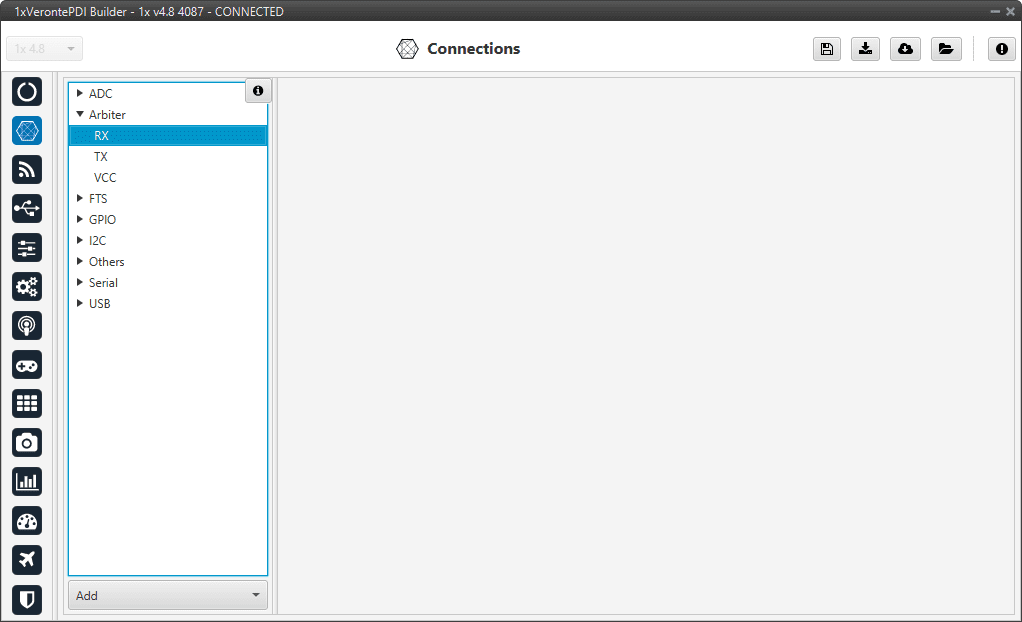Click the info button above connections tree

point(258,91)
